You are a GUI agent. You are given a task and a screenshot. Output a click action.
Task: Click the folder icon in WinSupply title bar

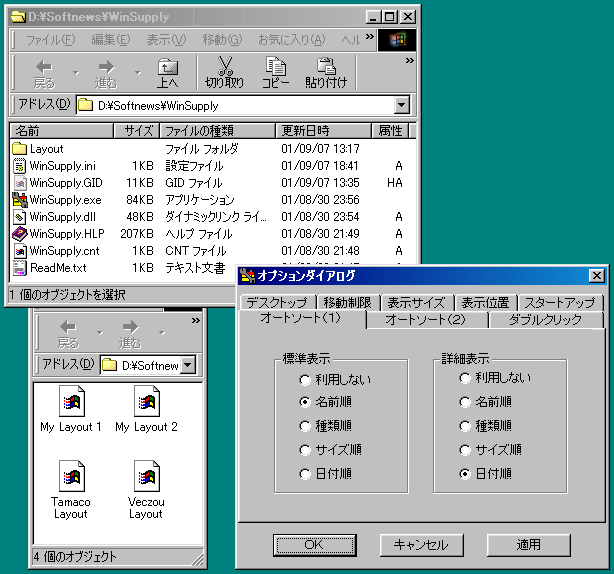(18, 16)
